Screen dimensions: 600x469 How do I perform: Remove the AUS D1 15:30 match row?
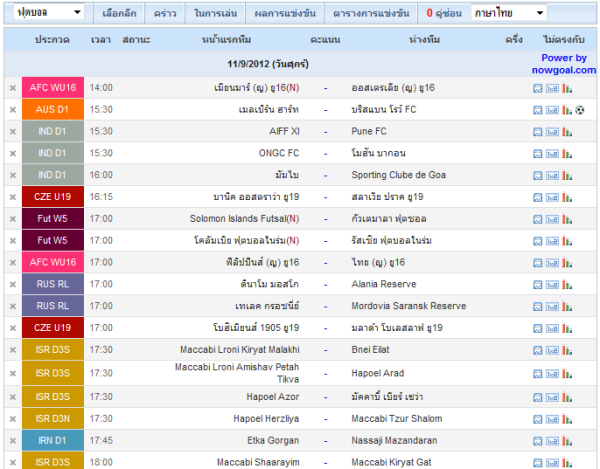[x=13, y=110]
